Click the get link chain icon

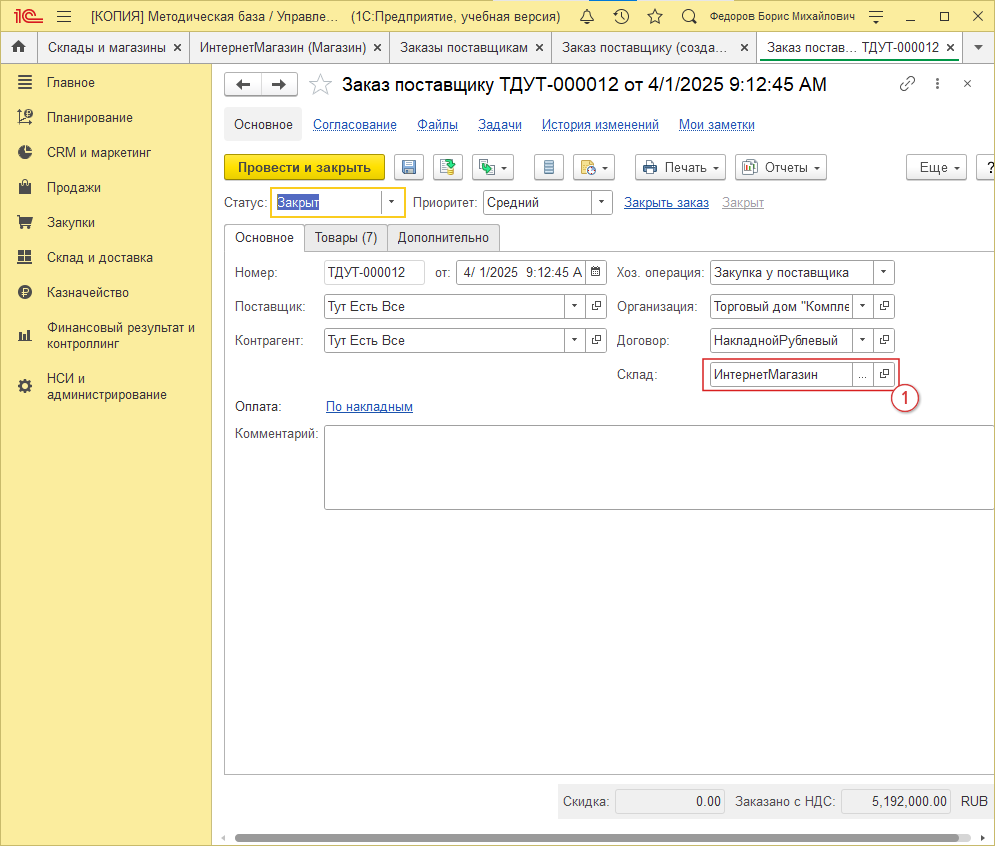click(x=907, y=84)
